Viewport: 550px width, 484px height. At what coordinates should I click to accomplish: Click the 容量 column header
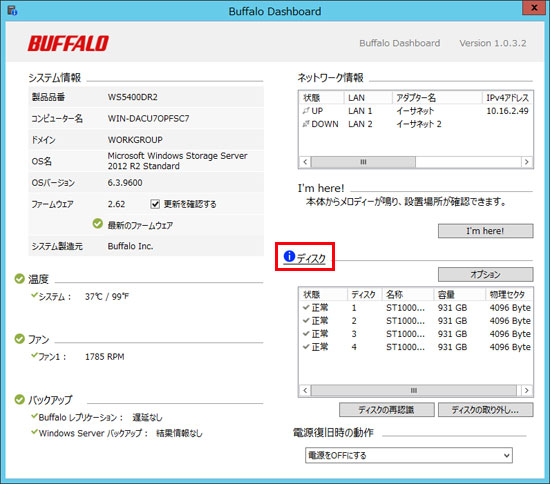[460, 295]
